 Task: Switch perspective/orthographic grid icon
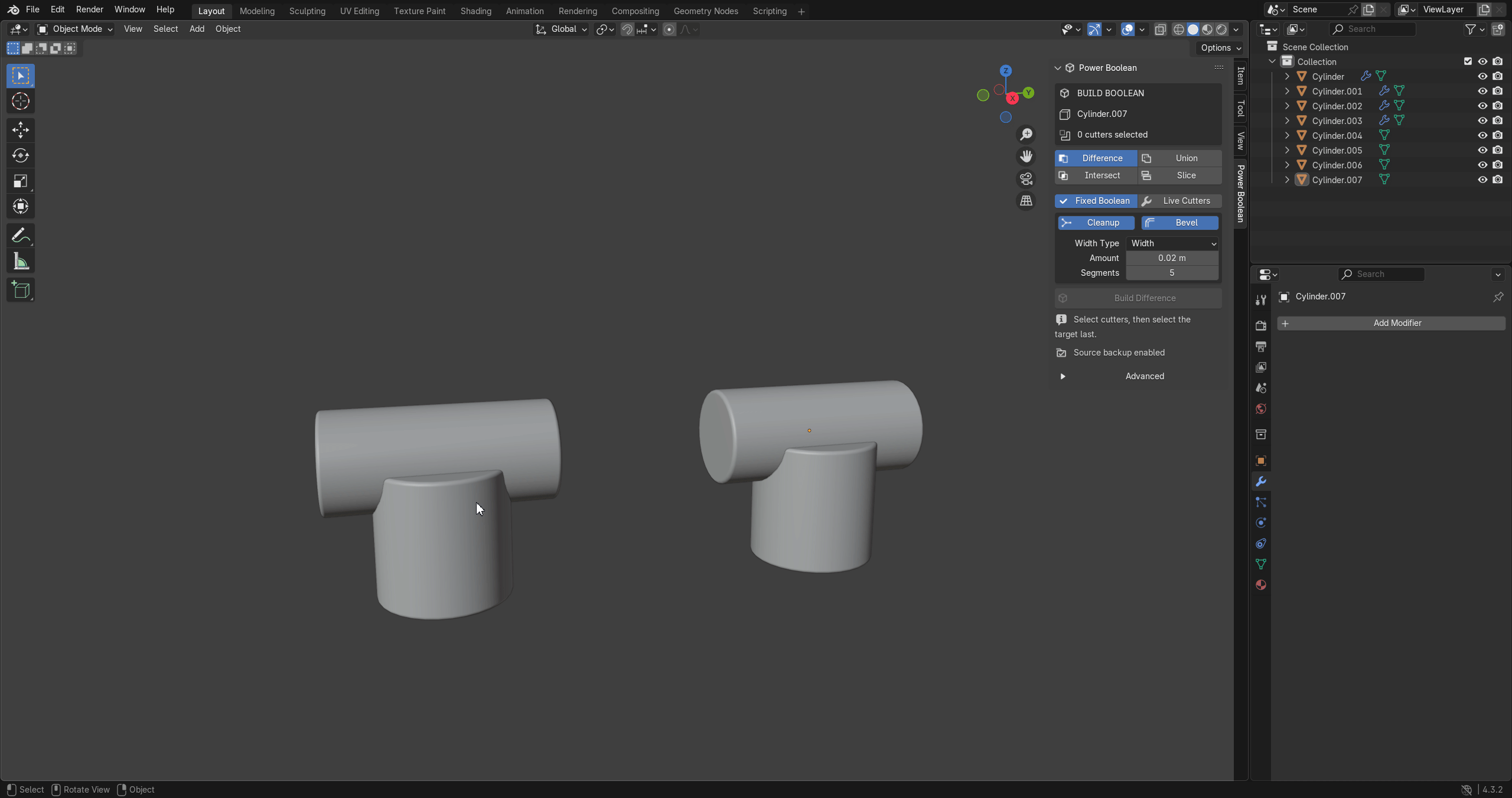[1027, 201]
